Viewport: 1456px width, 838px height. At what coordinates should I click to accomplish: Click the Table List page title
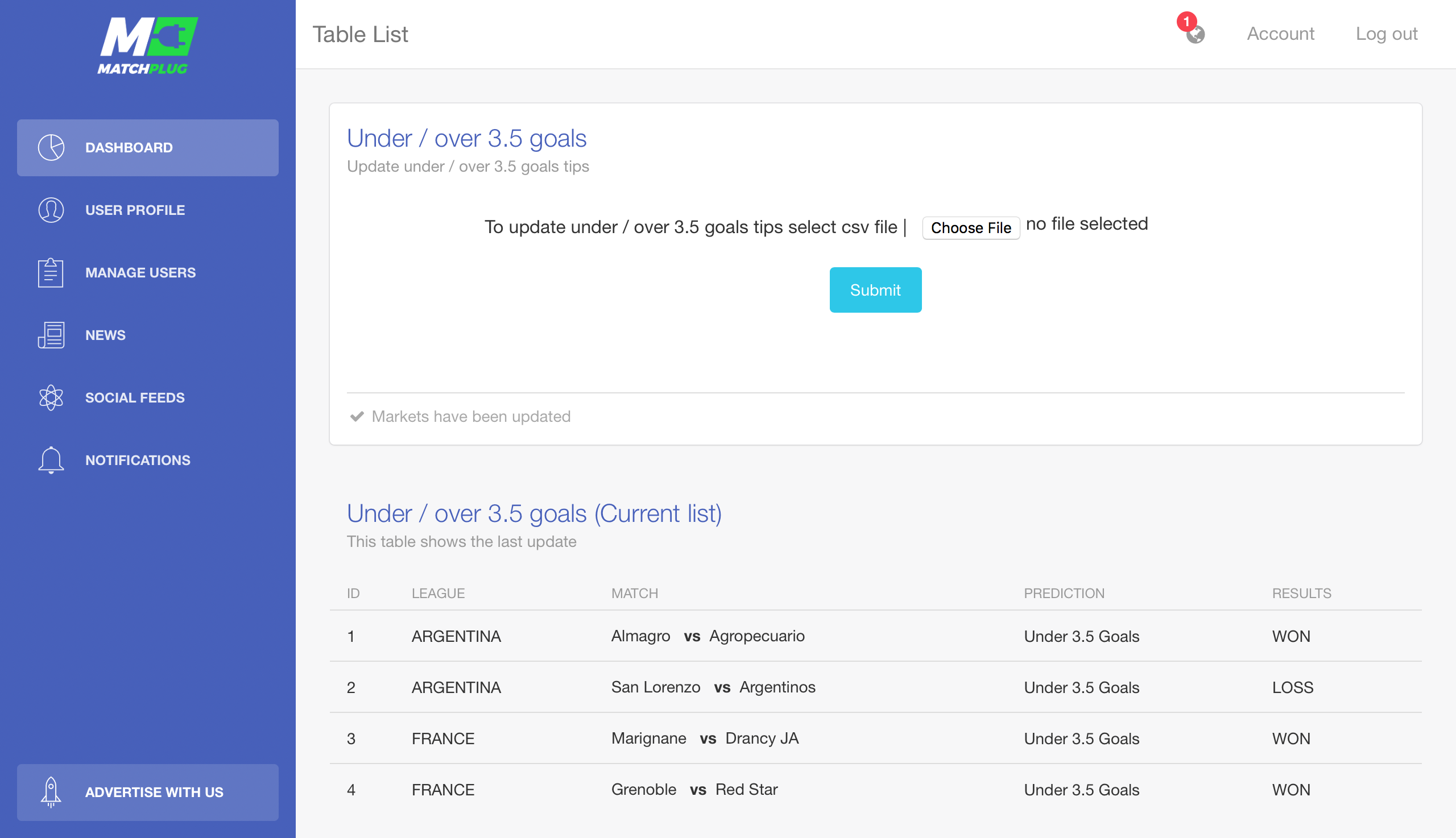(361, 35)
